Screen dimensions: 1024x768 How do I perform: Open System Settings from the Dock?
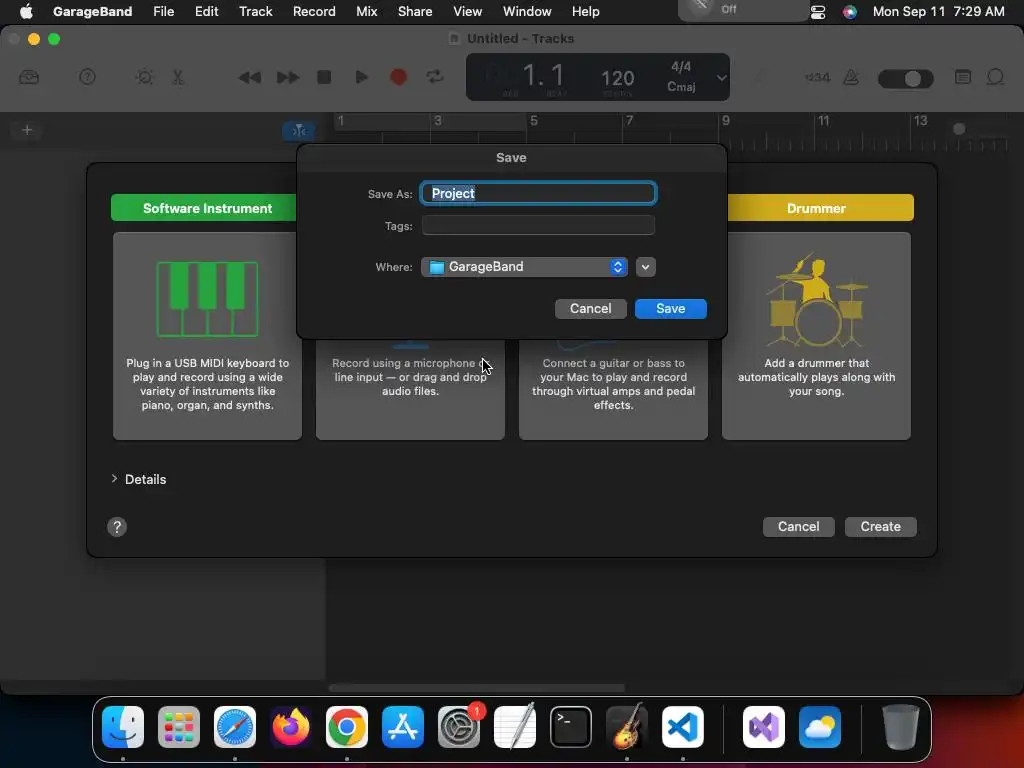click(x=459, y=727)
